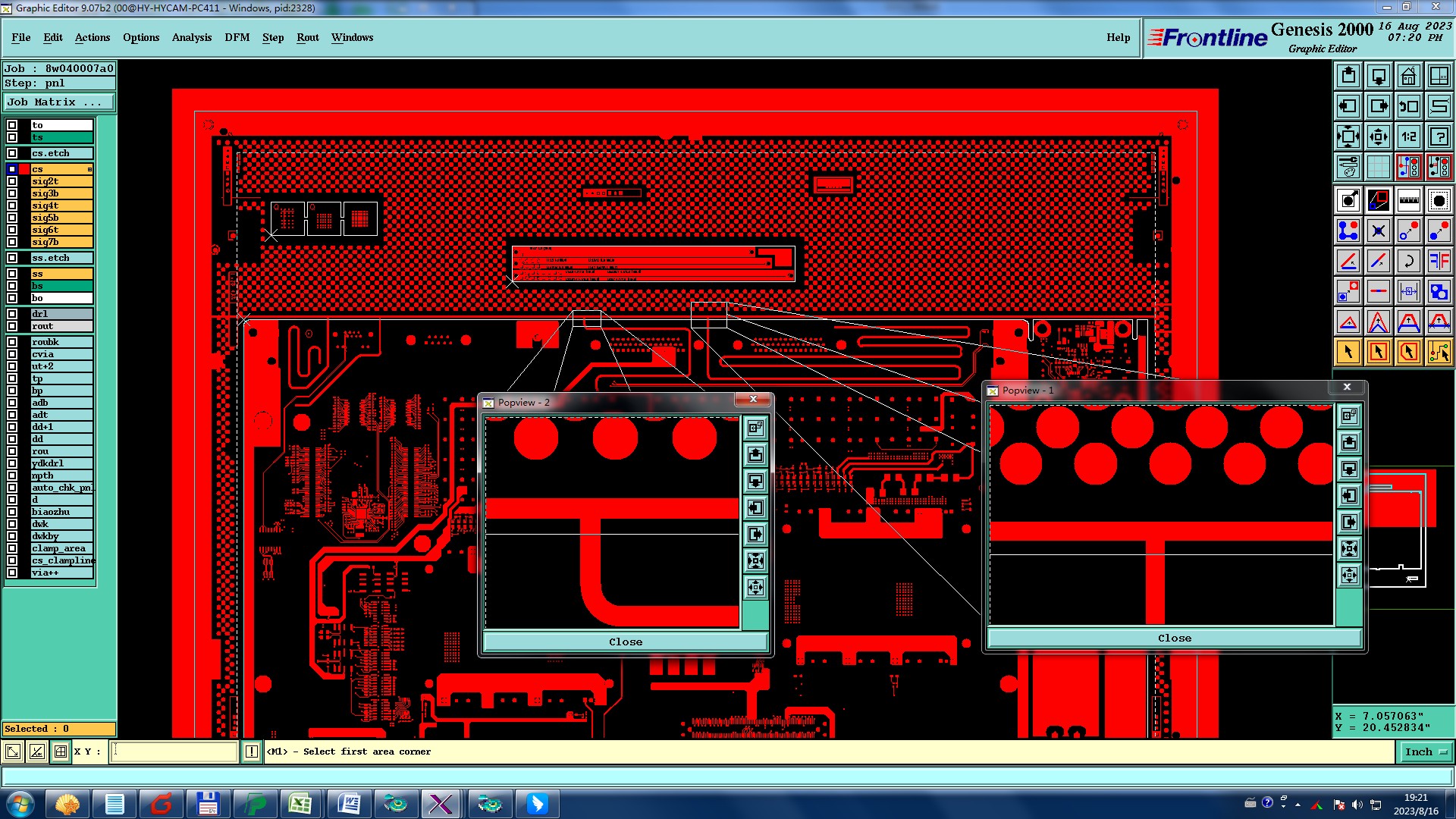Viewport: 1456px width, 819px height.
Task: Click the Home view icon
Action: [x=1408, y=76]
